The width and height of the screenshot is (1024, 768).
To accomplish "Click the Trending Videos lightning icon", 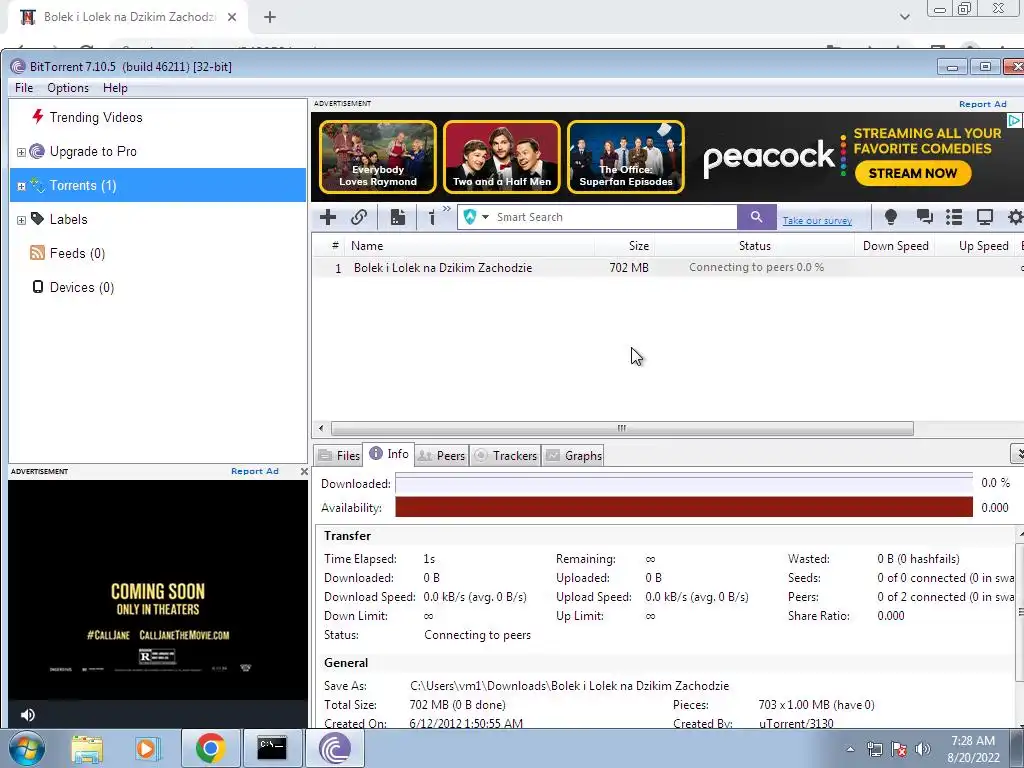I will point(37,117).
